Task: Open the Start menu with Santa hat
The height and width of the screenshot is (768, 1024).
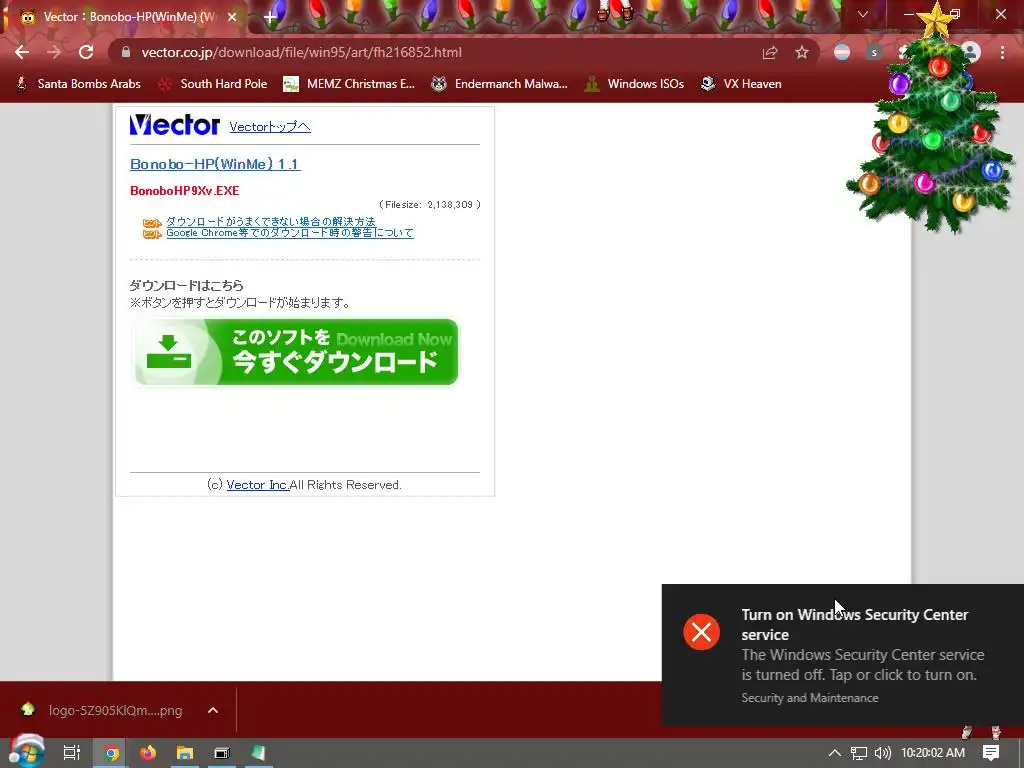Action: pos(26,752)
